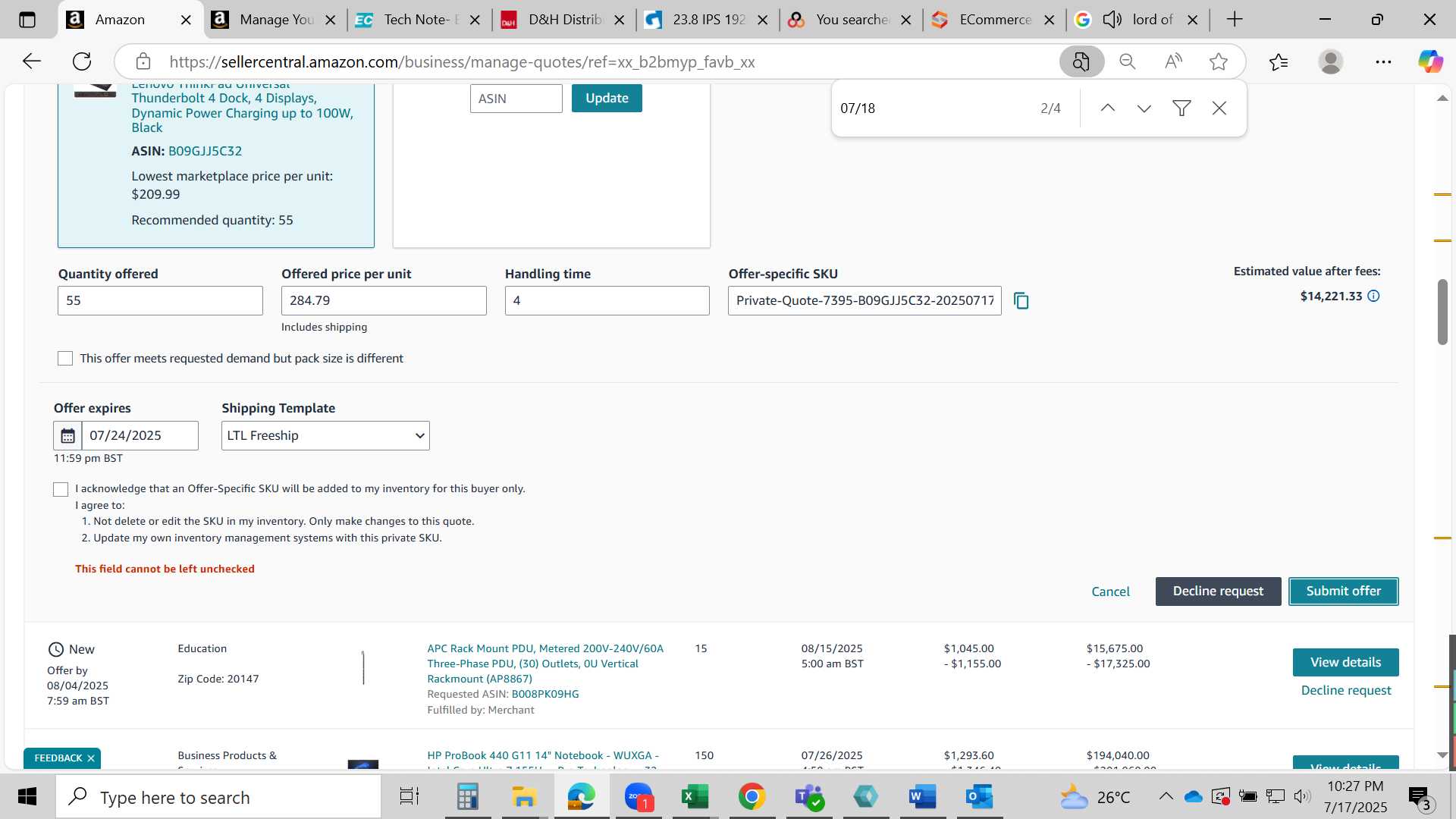Click the browser address bar URL

tap(462, 62)
